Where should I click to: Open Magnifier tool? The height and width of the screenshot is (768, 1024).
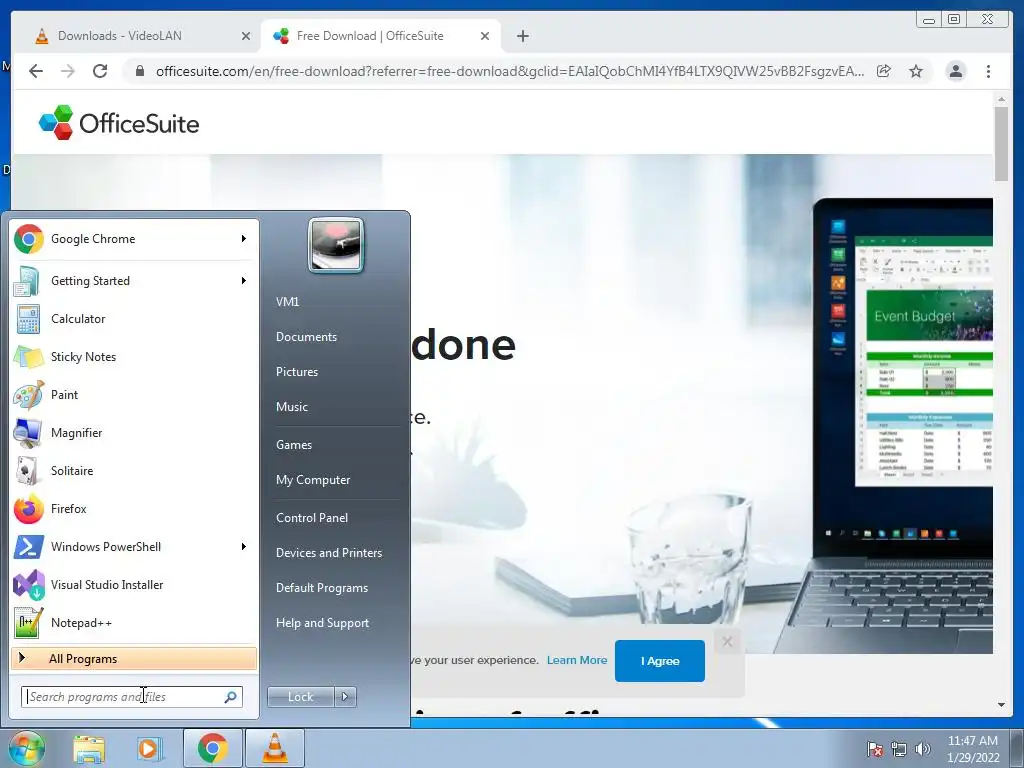[134, 432]
